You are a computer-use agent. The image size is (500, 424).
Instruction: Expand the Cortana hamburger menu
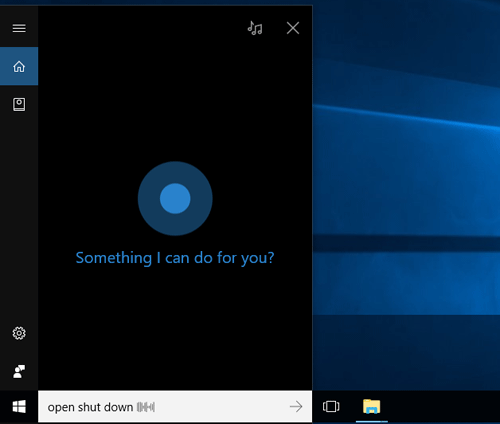tap(19, 28)
